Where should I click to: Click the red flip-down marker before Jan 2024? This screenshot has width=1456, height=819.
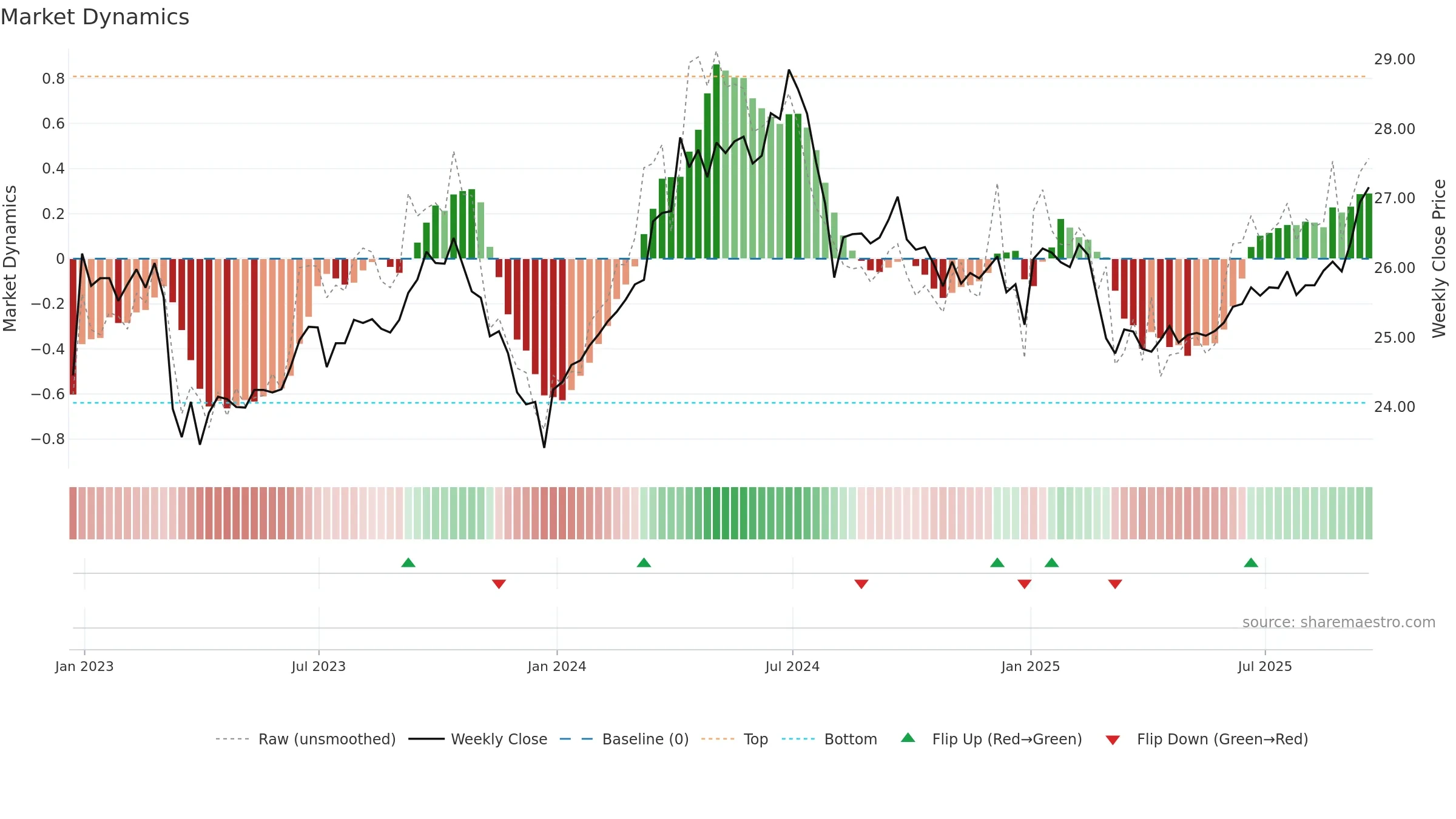[x=499, y=584]
